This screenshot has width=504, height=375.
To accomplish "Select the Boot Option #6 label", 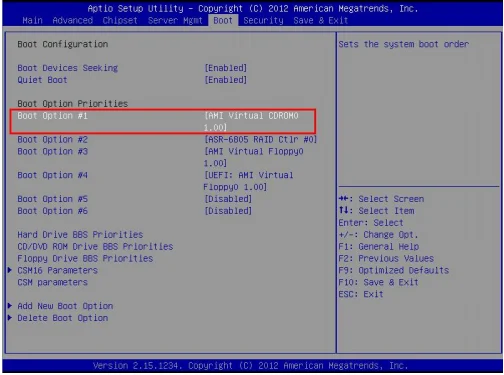I will point(52,211).
